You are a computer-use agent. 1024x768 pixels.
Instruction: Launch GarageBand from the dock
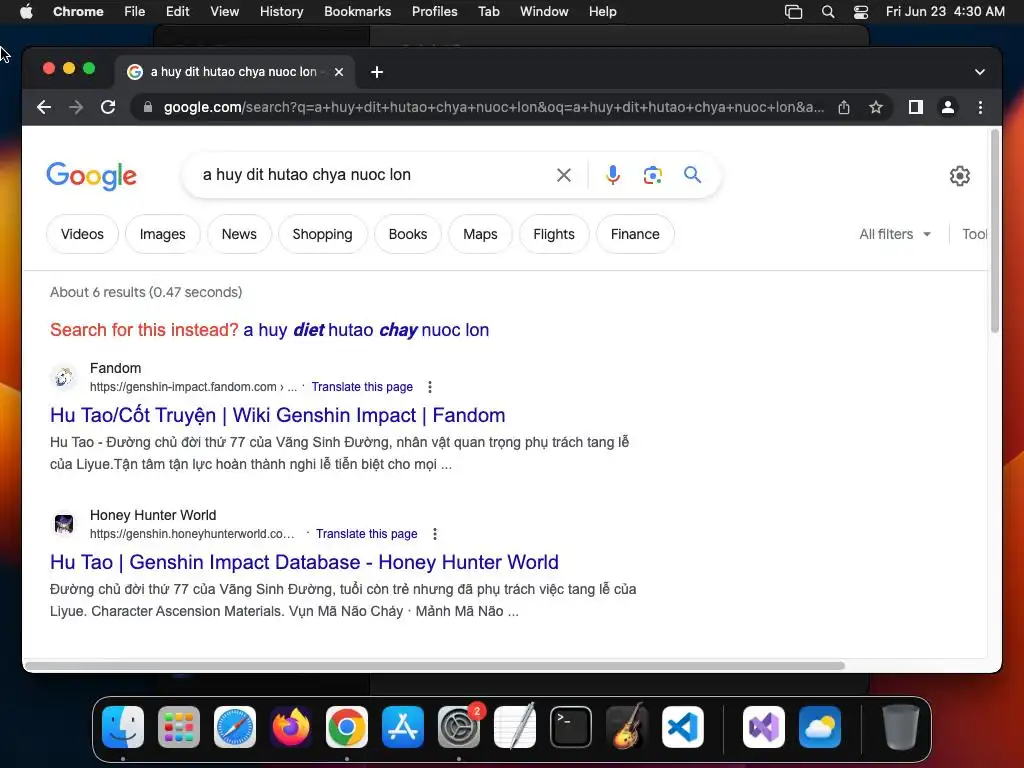[x=627, y=727]
